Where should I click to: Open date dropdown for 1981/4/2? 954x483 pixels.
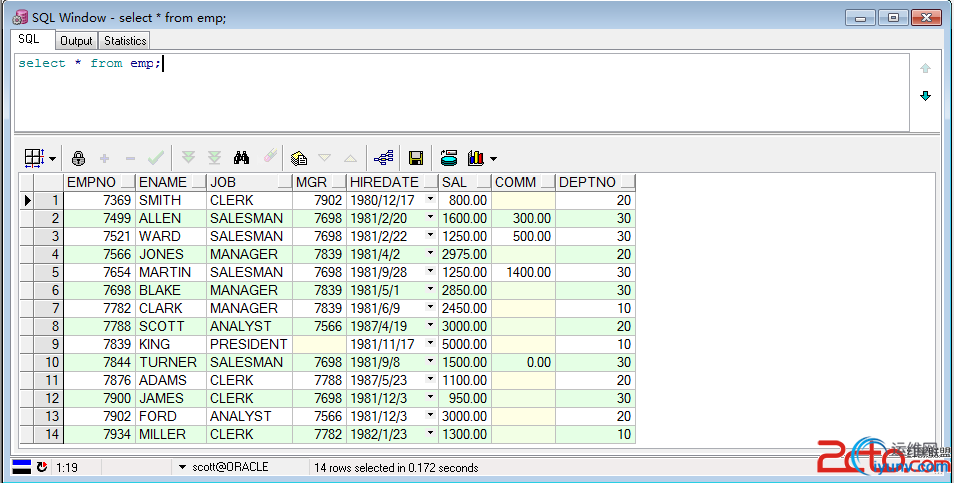[x=431, y=253]
